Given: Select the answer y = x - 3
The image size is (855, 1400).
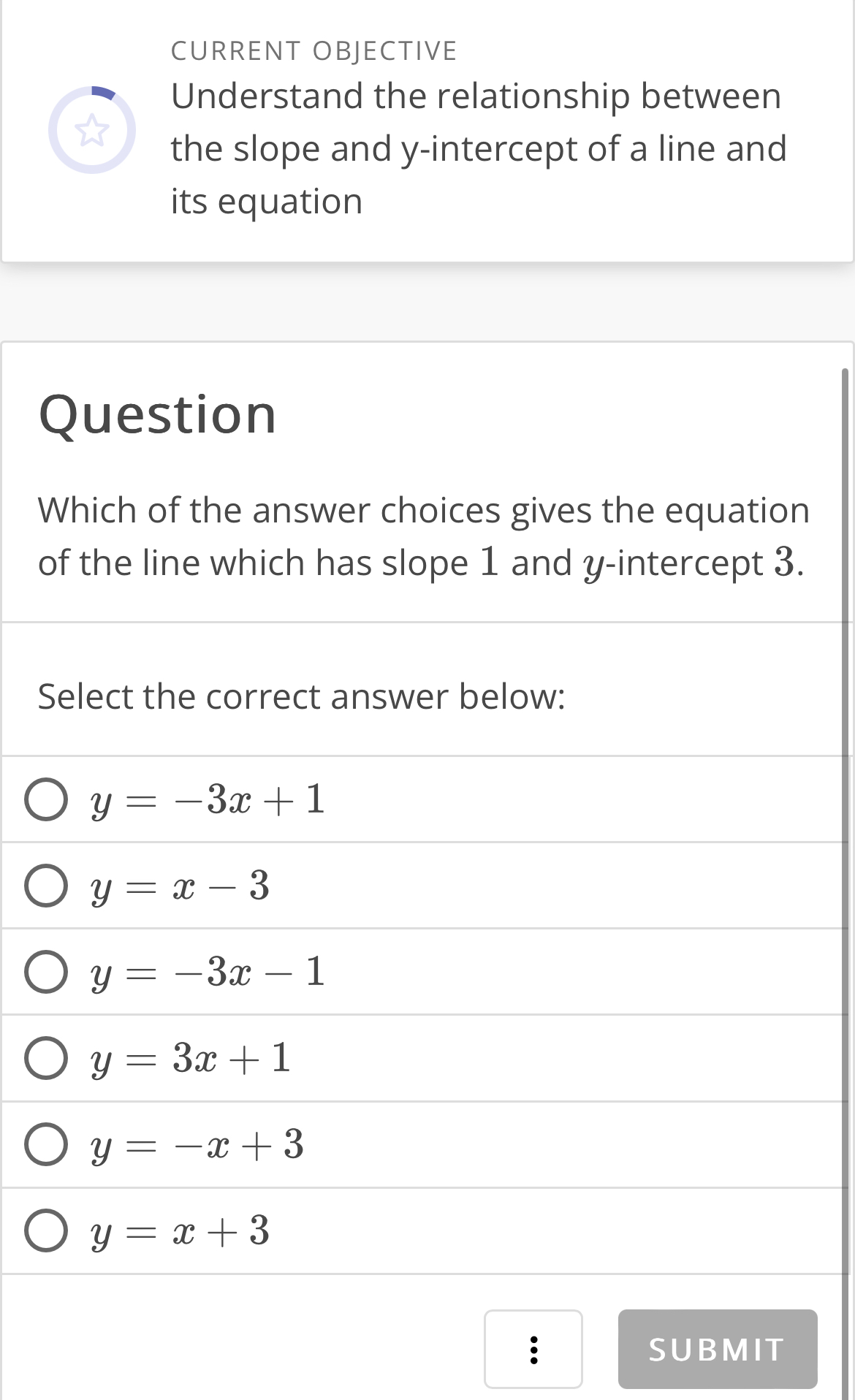Looking at the screenshot, I should point(47,886).
